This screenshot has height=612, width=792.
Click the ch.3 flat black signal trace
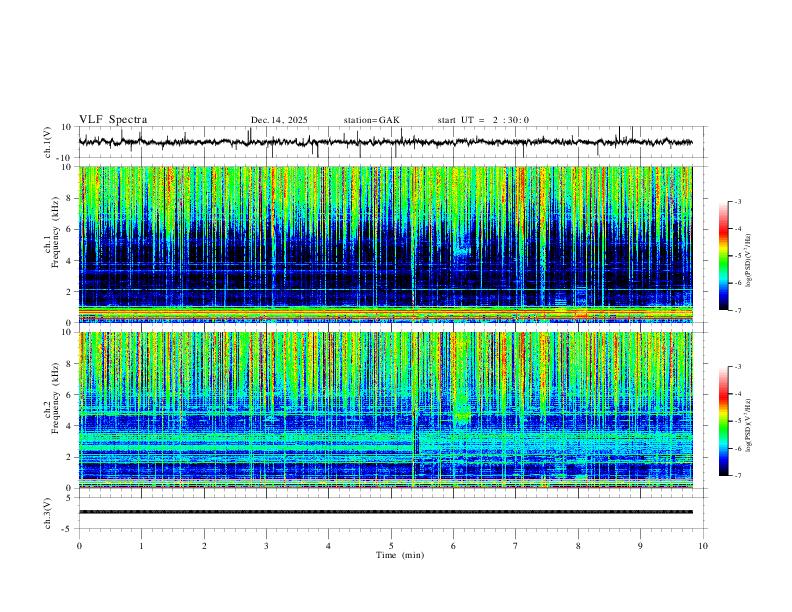point(385,512)
